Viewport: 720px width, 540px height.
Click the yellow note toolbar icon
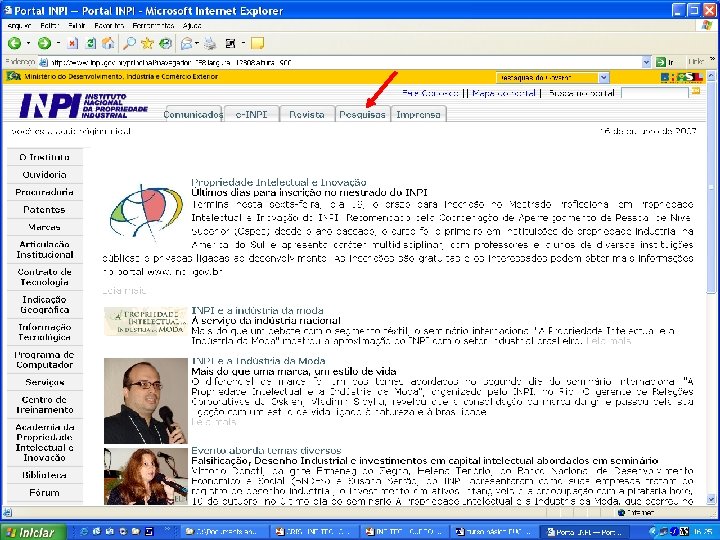point(257,43)
